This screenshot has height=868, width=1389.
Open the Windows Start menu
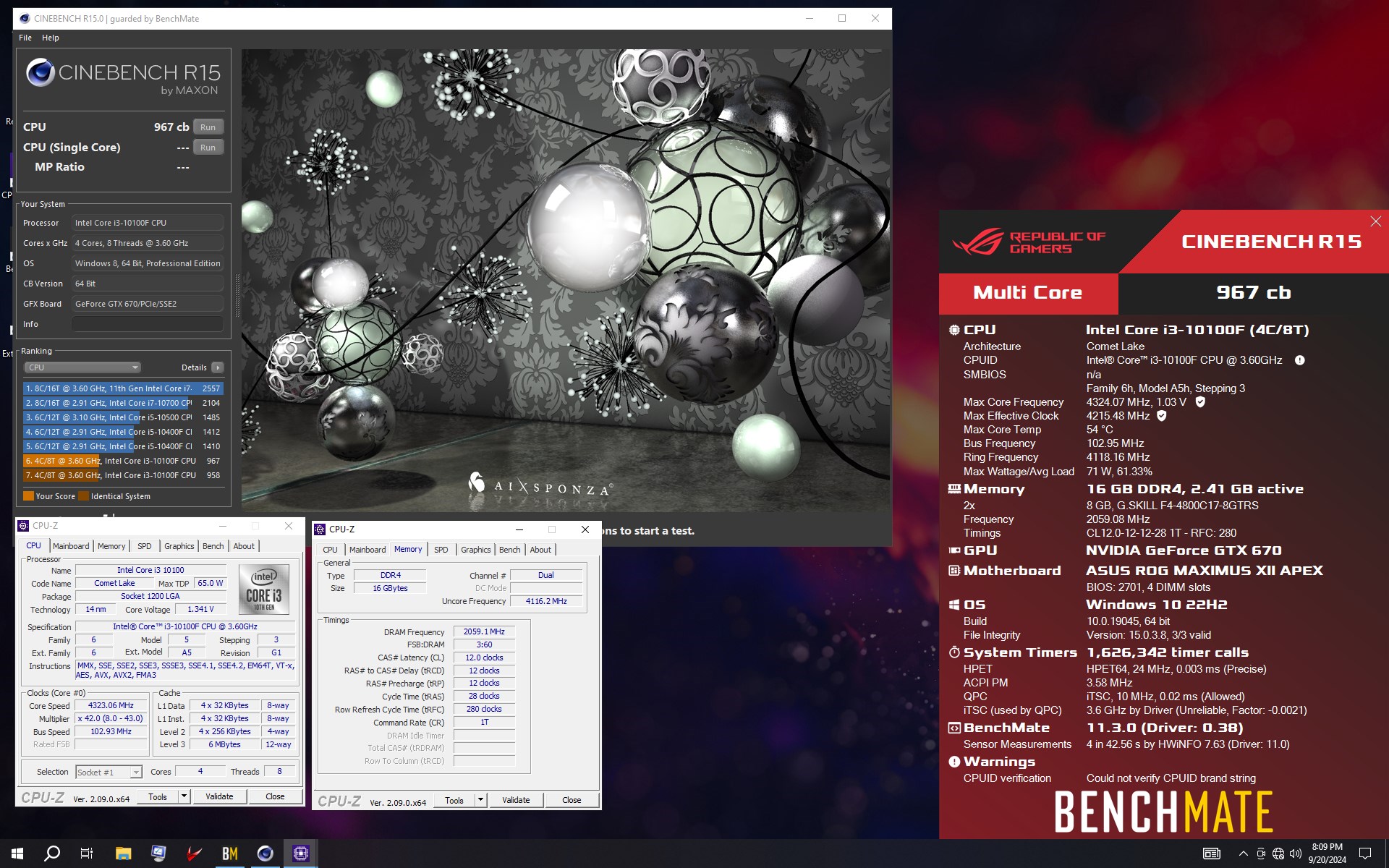click(x=17, y=854)
